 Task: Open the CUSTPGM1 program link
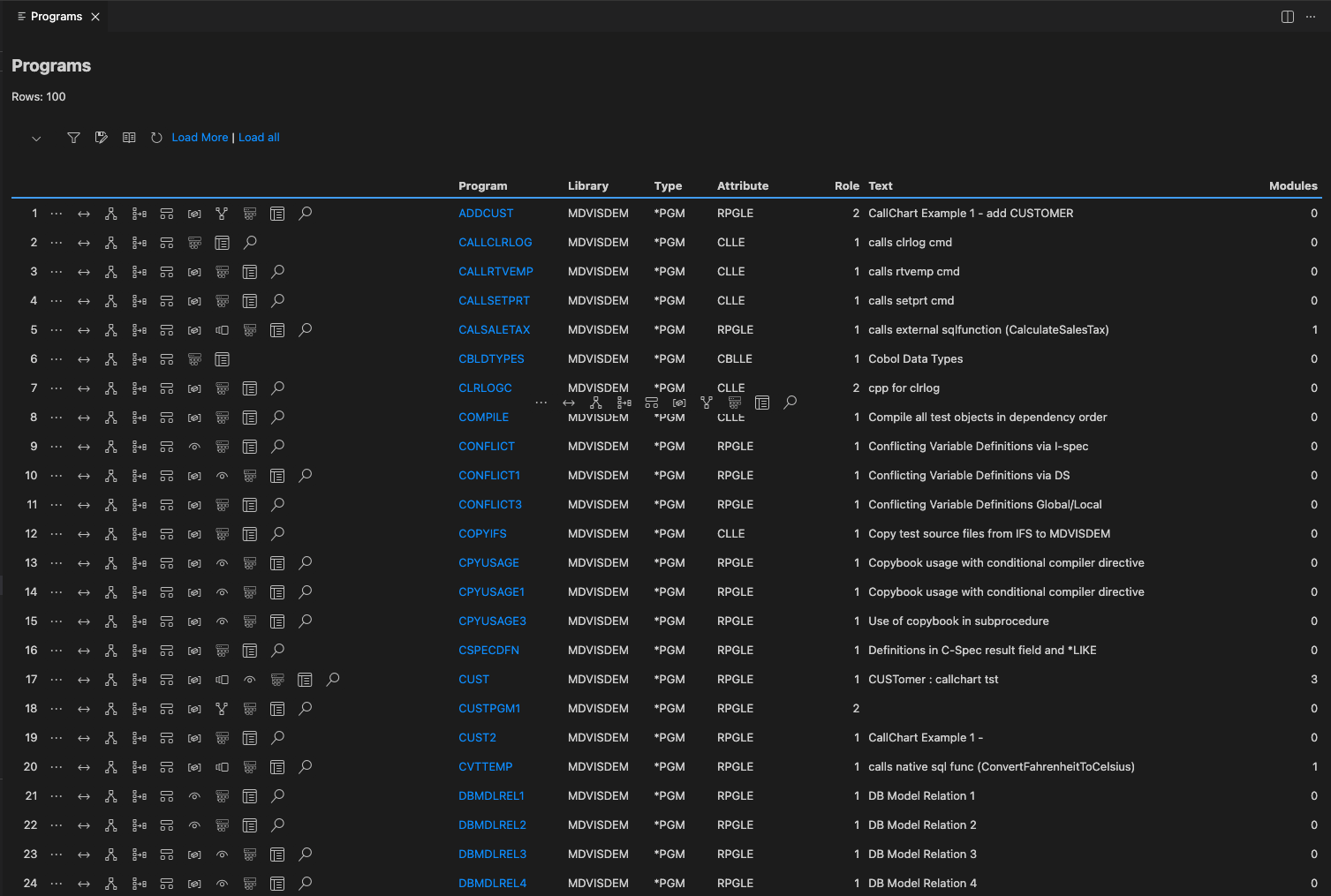489,709
